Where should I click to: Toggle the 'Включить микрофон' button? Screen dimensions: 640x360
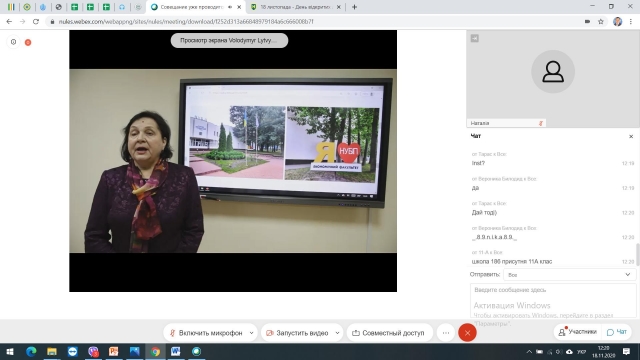pyautogui.click(x=207, y=333)
